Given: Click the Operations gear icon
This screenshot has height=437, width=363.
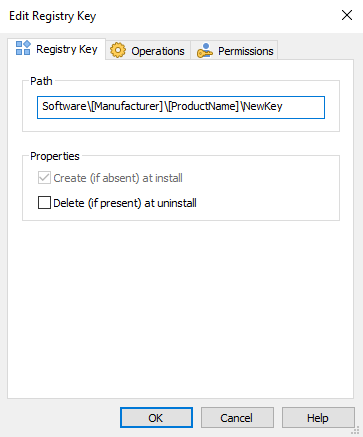Looking at the screenshot, I should coord(118,51).
